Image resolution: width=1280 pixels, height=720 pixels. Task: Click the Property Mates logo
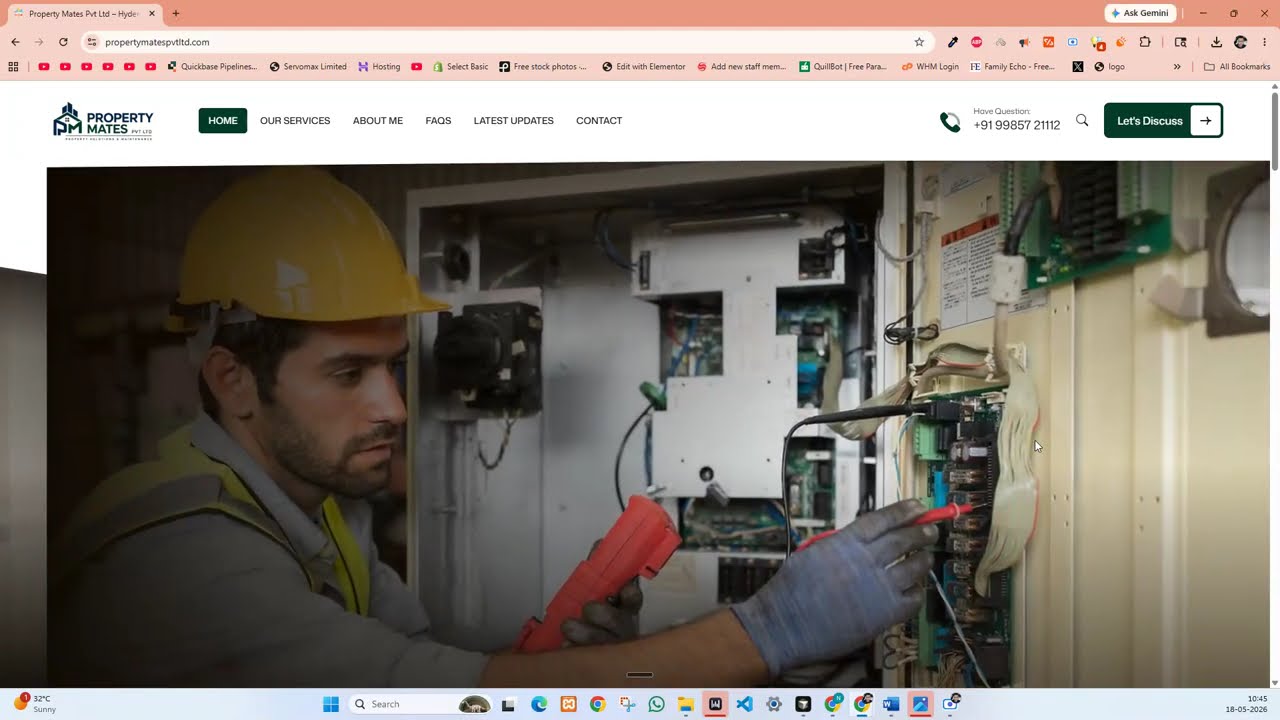(103, 121)
